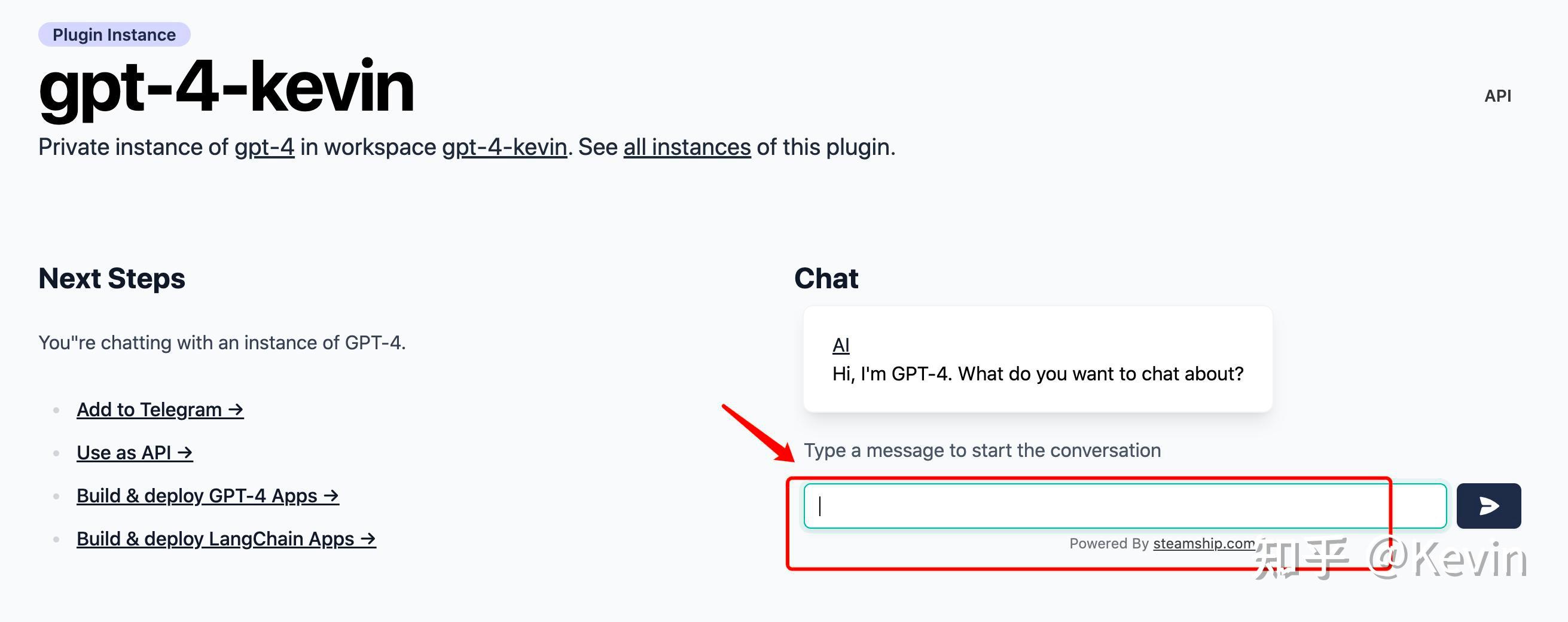This screenshot has height=622, width=1568.
Task: Click the Next Steps heading
Action: click(111, 279)
